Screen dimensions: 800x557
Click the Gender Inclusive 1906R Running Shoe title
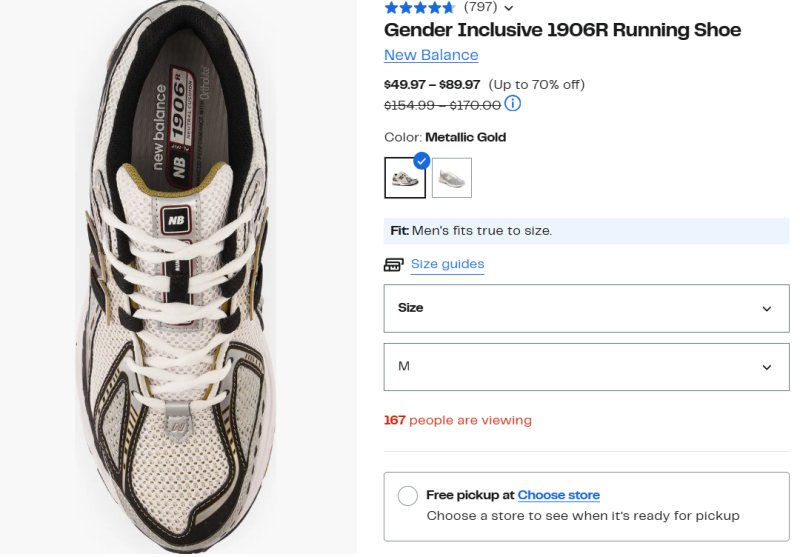(562, 30)
